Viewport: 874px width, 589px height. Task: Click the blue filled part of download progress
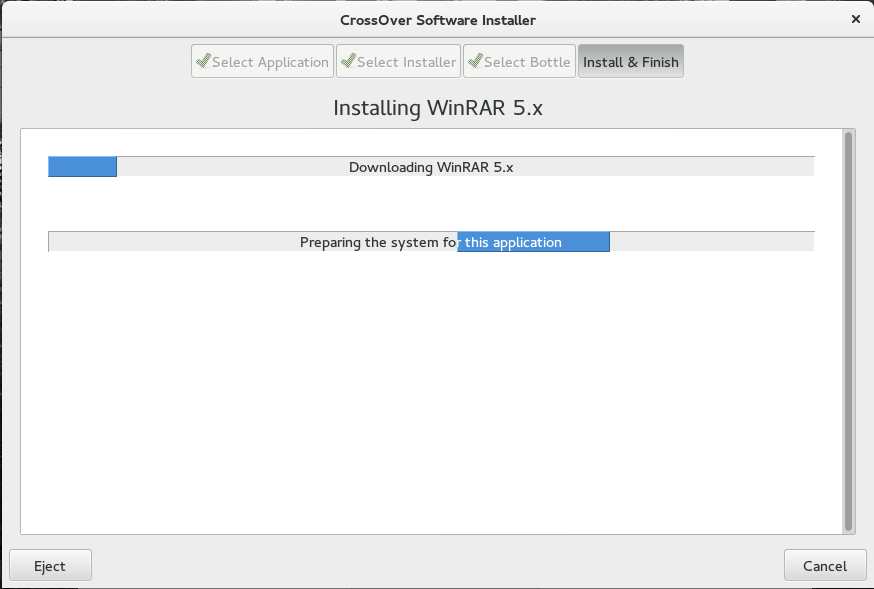point(82,167)
